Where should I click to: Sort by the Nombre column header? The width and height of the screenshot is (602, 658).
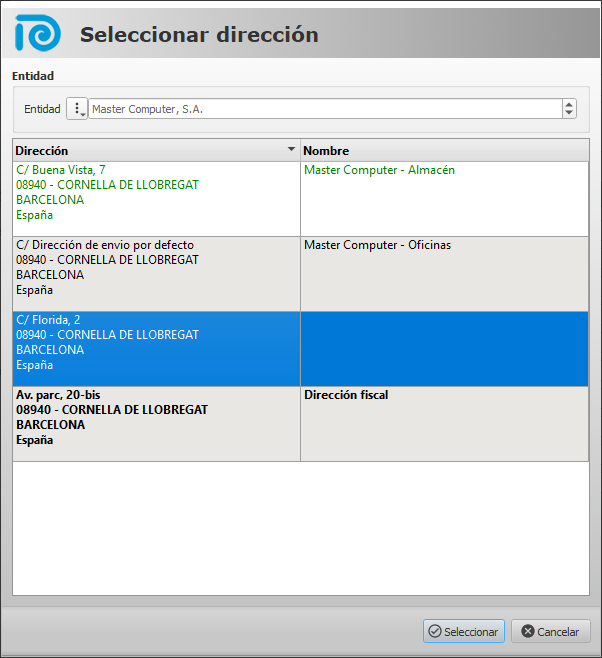[x=444, y=150]
